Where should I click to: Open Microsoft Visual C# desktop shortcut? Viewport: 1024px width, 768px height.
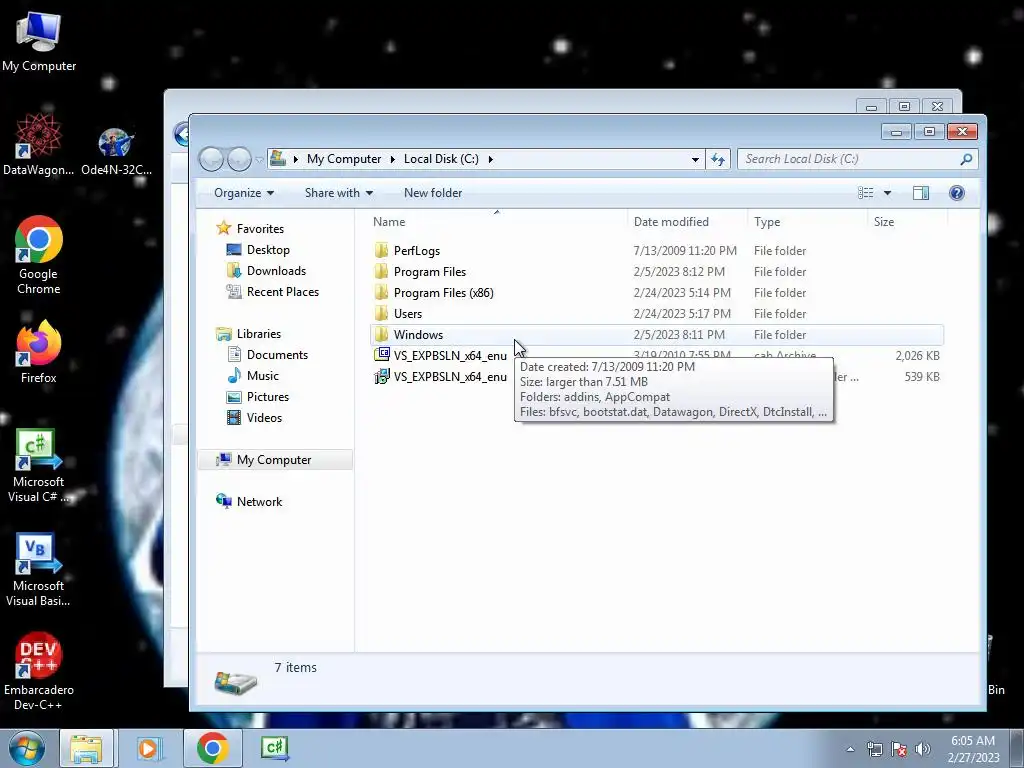tap(39, 465)
